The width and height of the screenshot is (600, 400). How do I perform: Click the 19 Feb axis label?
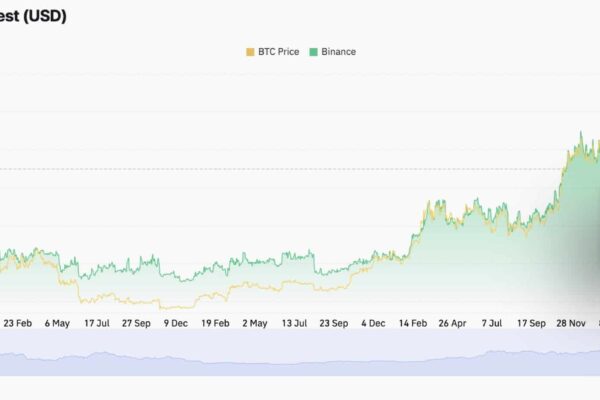click(x=216, y=323)
